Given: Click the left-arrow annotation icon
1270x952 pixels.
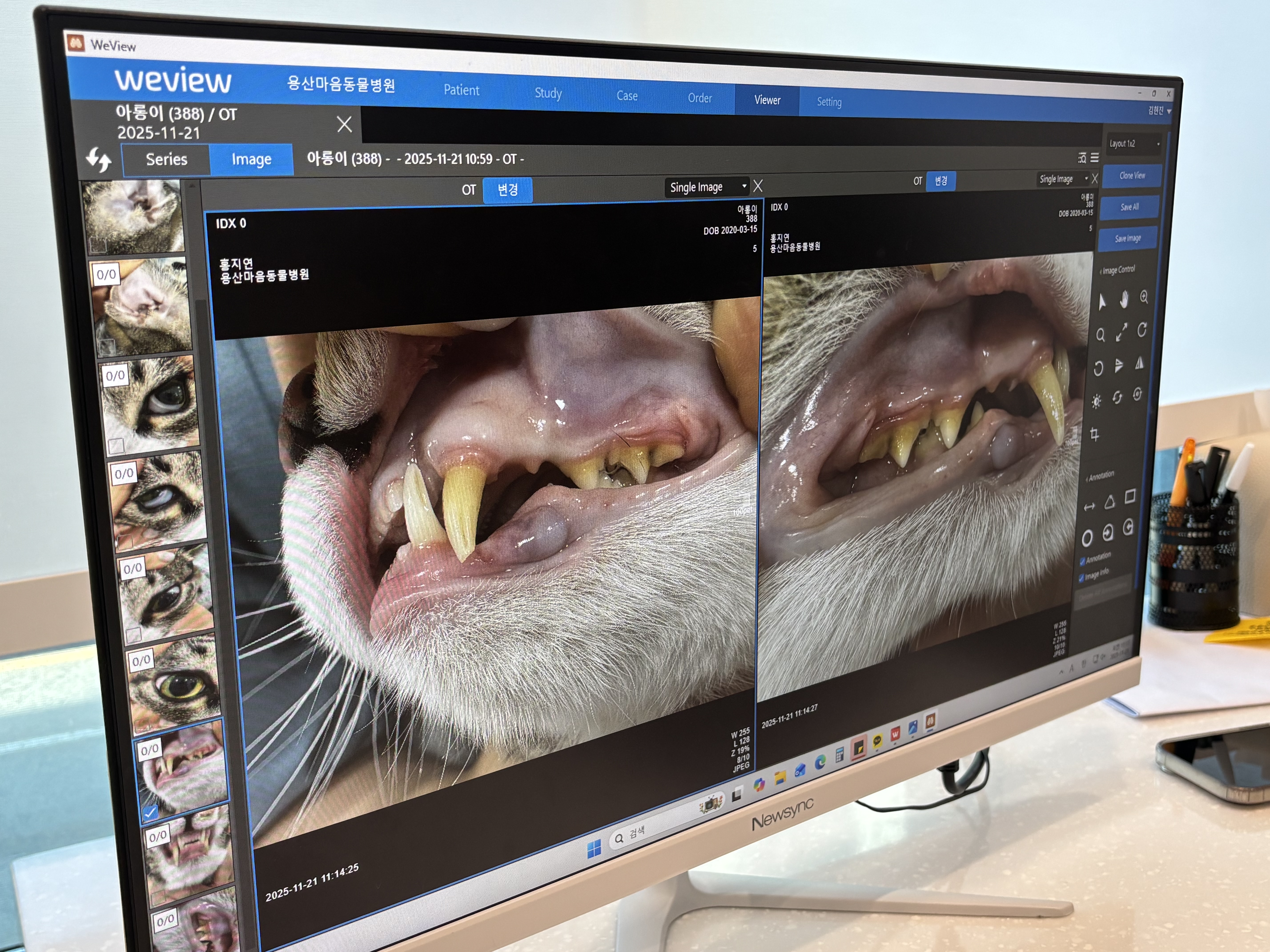Looking at the screenshot, I should click(x=1128, y=527).
